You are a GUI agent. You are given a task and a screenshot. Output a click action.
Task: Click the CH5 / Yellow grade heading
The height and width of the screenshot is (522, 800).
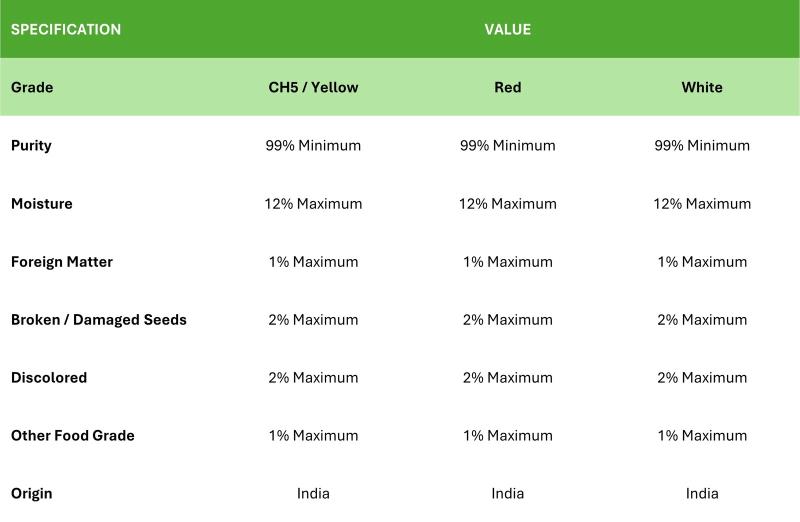pyautogui.click(x=313, y=87)
